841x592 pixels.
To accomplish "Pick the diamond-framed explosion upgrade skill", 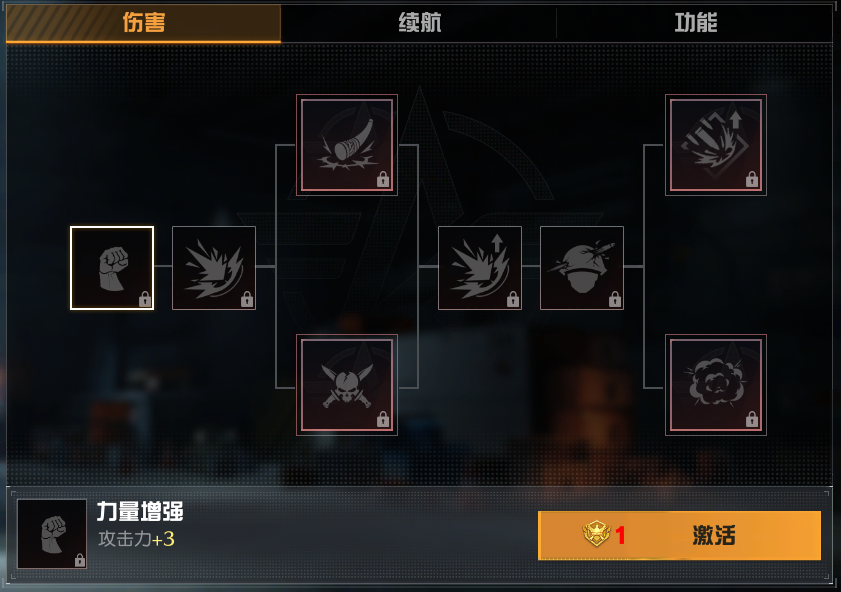I will 716,145.
